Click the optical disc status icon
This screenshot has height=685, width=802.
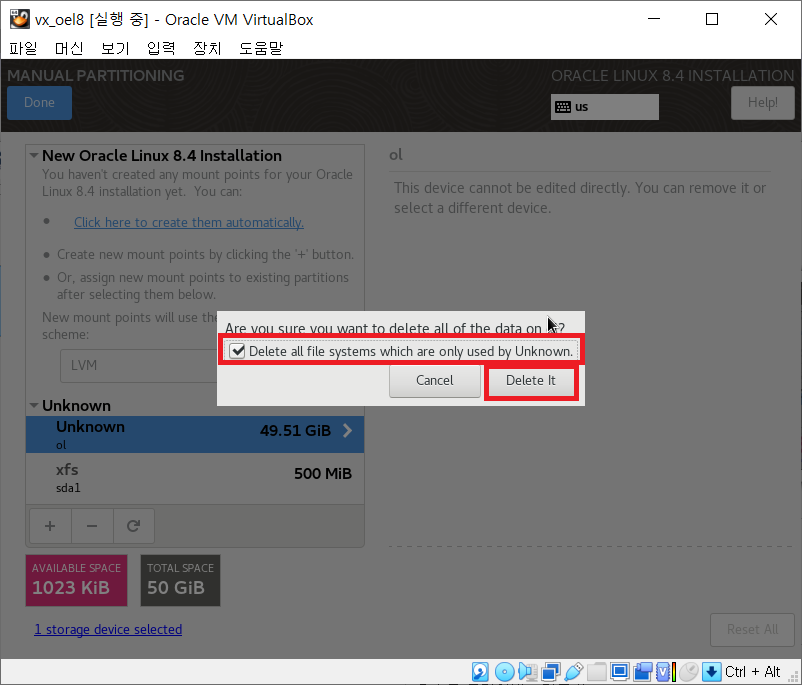click(504, 671)
